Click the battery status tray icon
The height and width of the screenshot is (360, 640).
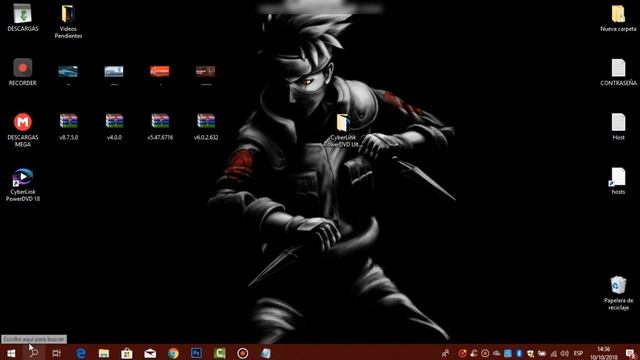pos(542,353)
